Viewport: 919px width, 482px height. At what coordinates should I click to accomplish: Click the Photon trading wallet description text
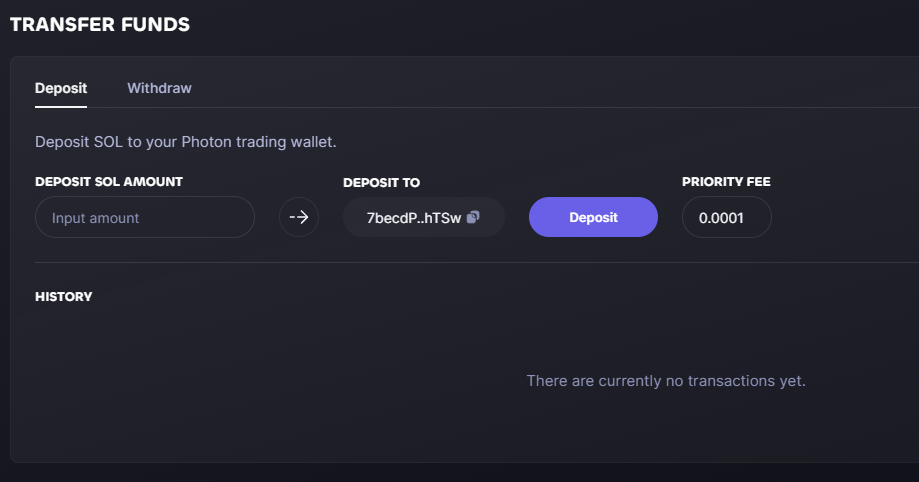pos(186,142)
